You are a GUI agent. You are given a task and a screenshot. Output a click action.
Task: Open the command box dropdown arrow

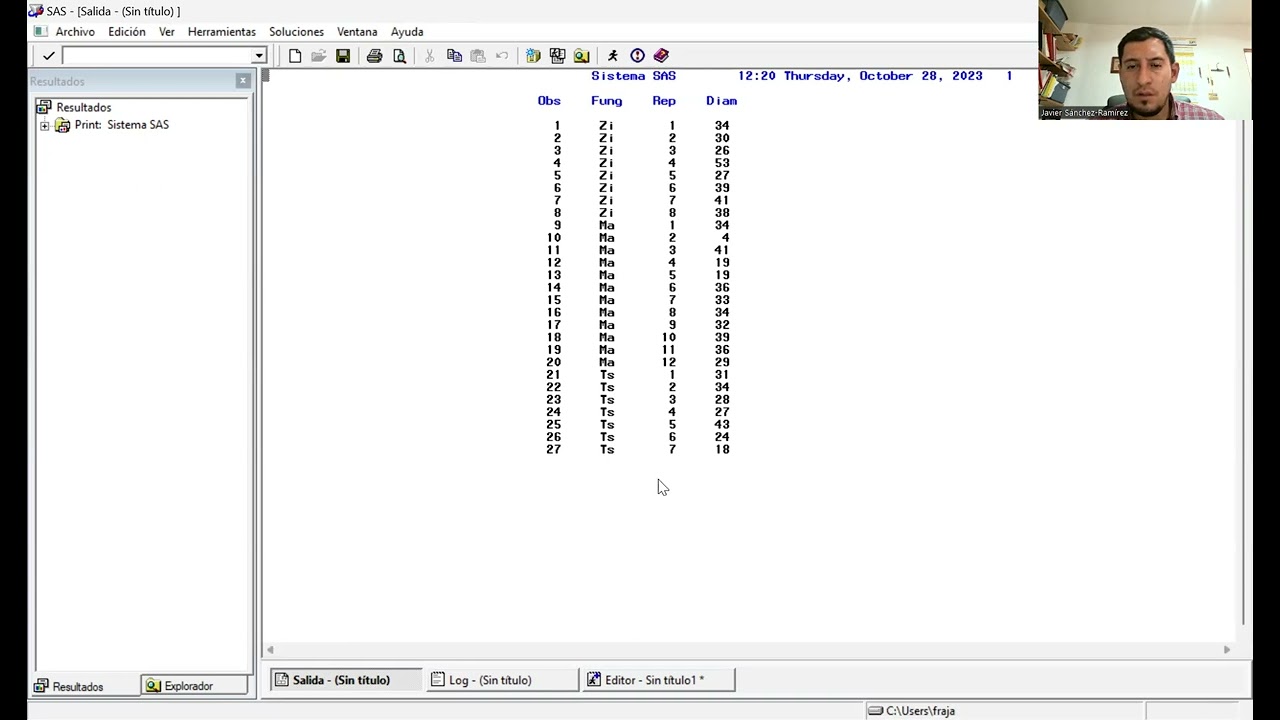pos(259,56)
